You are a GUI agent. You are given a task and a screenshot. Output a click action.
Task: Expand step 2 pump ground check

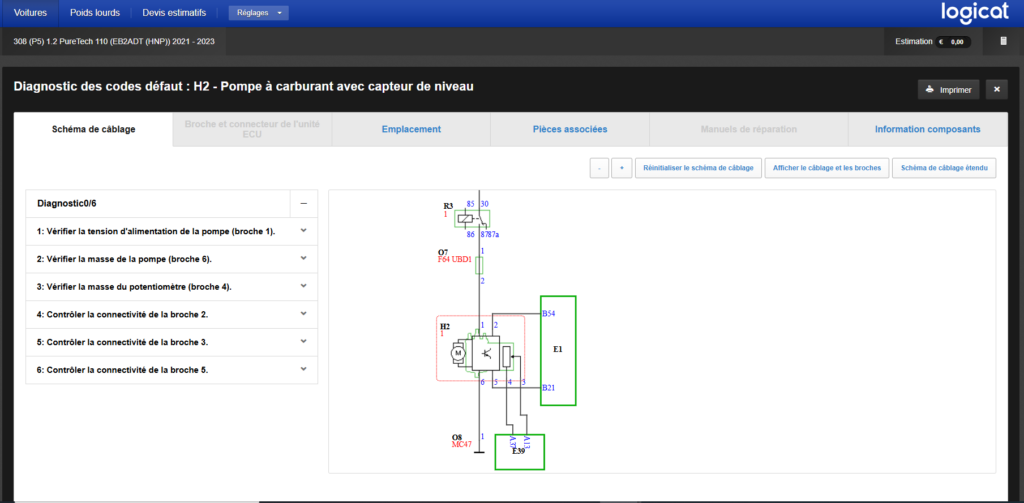(172, 259)
